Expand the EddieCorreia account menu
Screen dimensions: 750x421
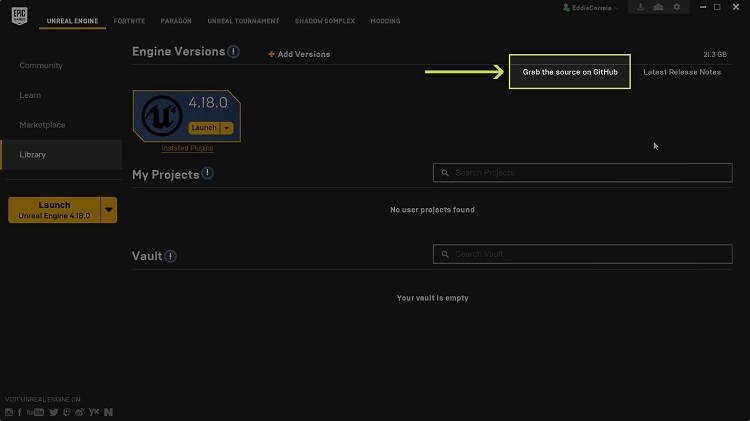coord(616,8)
